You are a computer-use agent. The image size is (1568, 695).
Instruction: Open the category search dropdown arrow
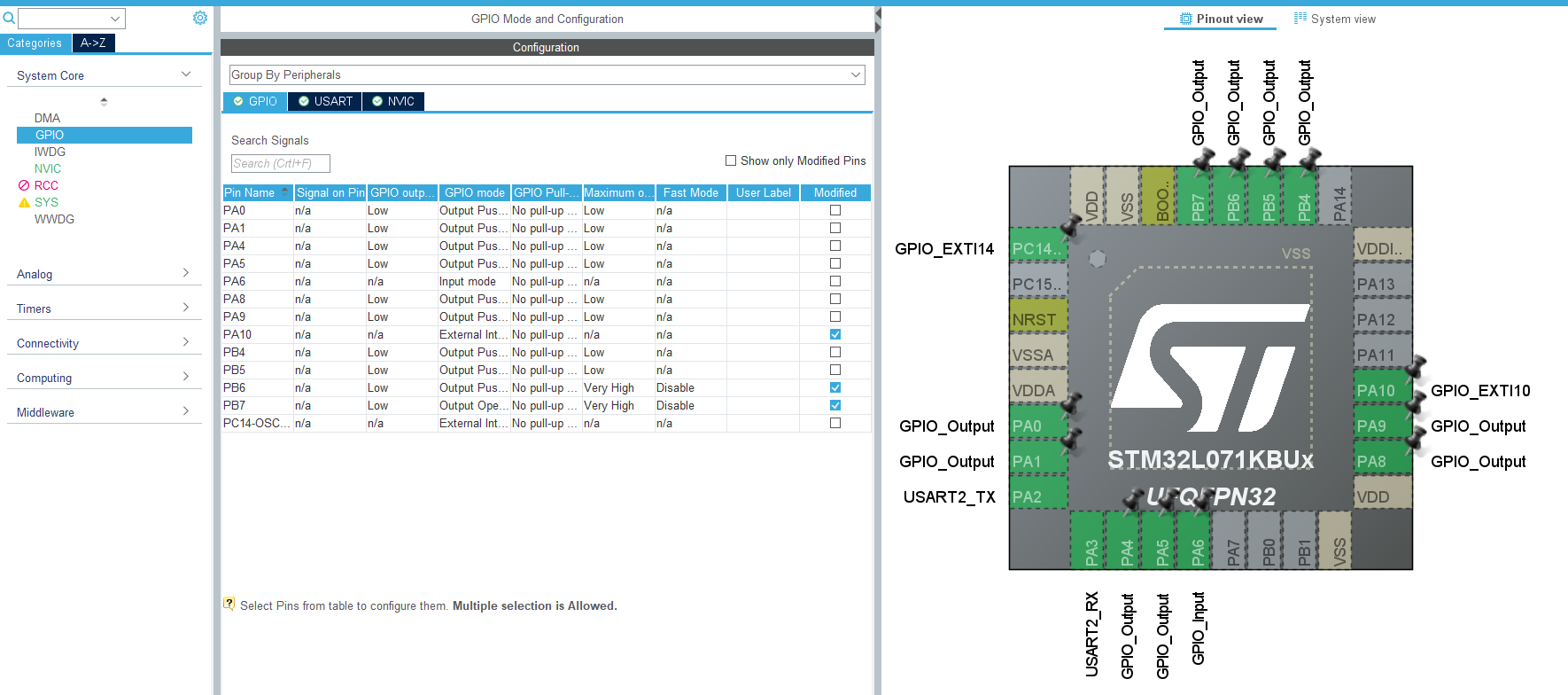115,19
